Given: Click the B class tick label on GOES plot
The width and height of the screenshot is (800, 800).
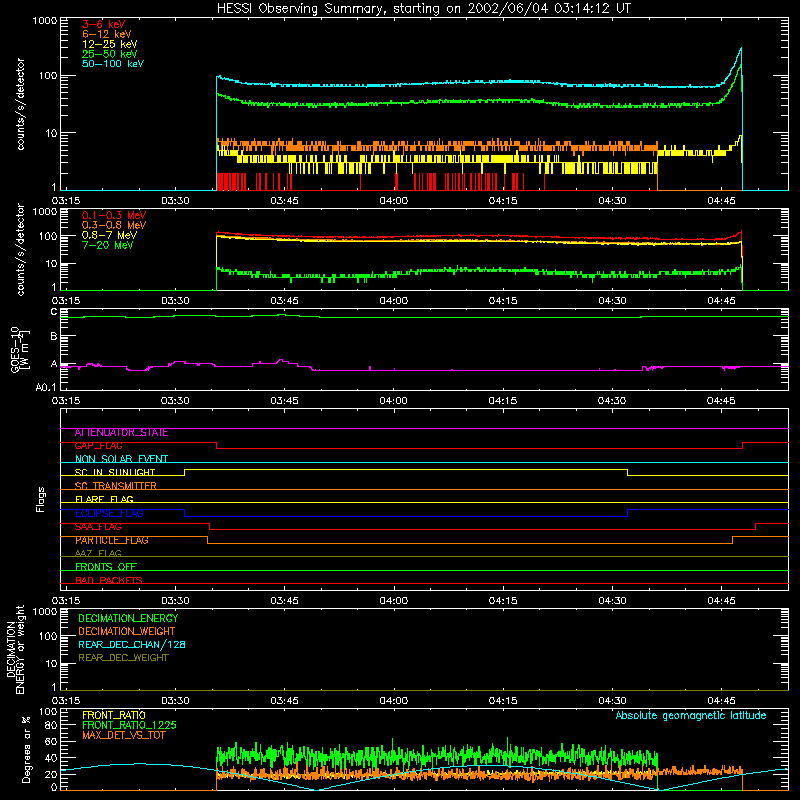Looking at the screenshot, I should [54, 336].
